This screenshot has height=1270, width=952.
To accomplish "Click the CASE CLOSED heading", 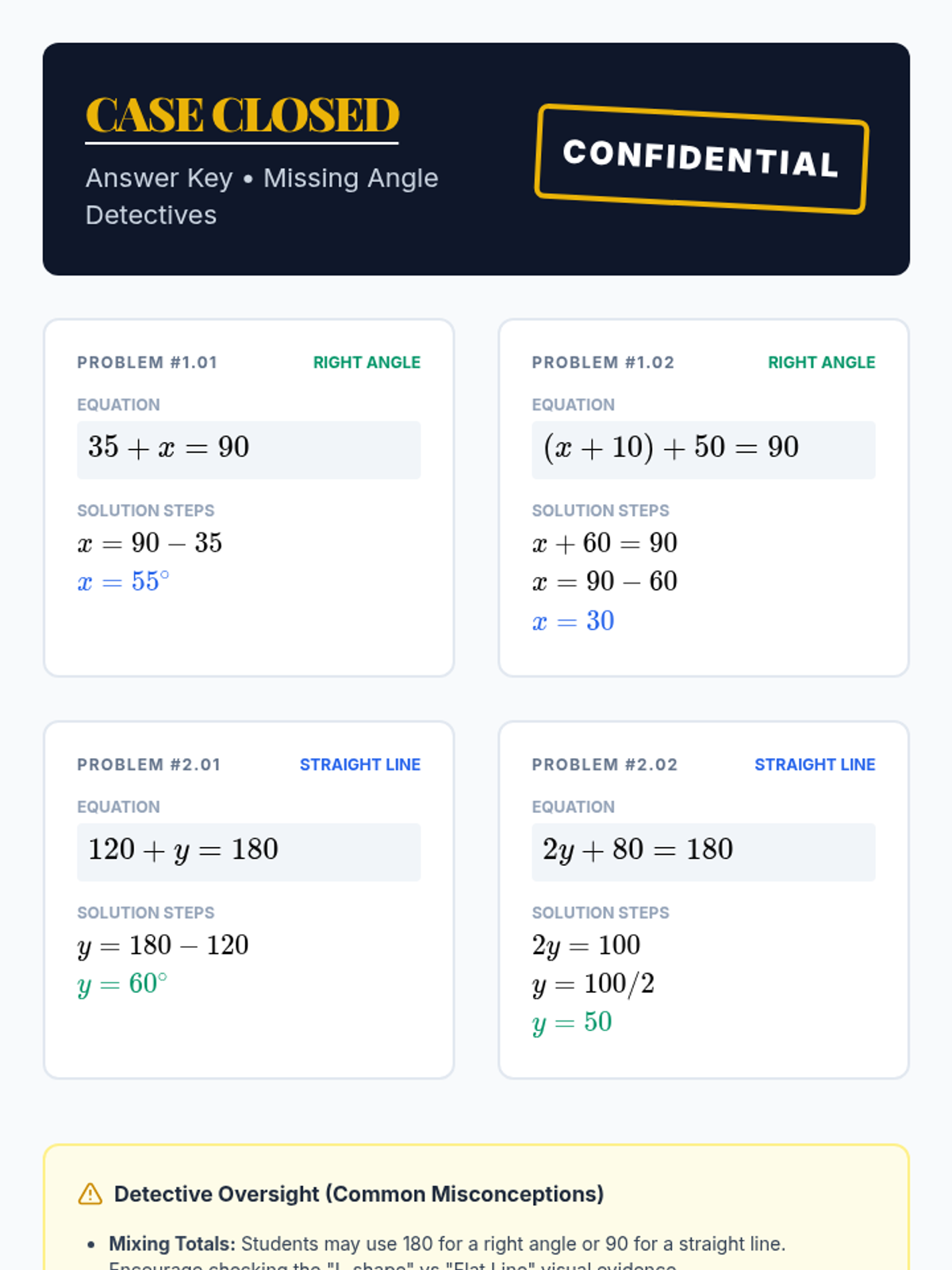I will 242,116.
